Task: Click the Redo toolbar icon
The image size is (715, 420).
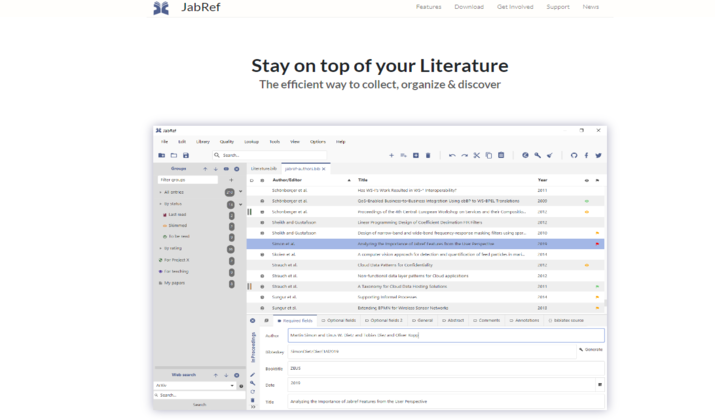Action: pos(464,156)
